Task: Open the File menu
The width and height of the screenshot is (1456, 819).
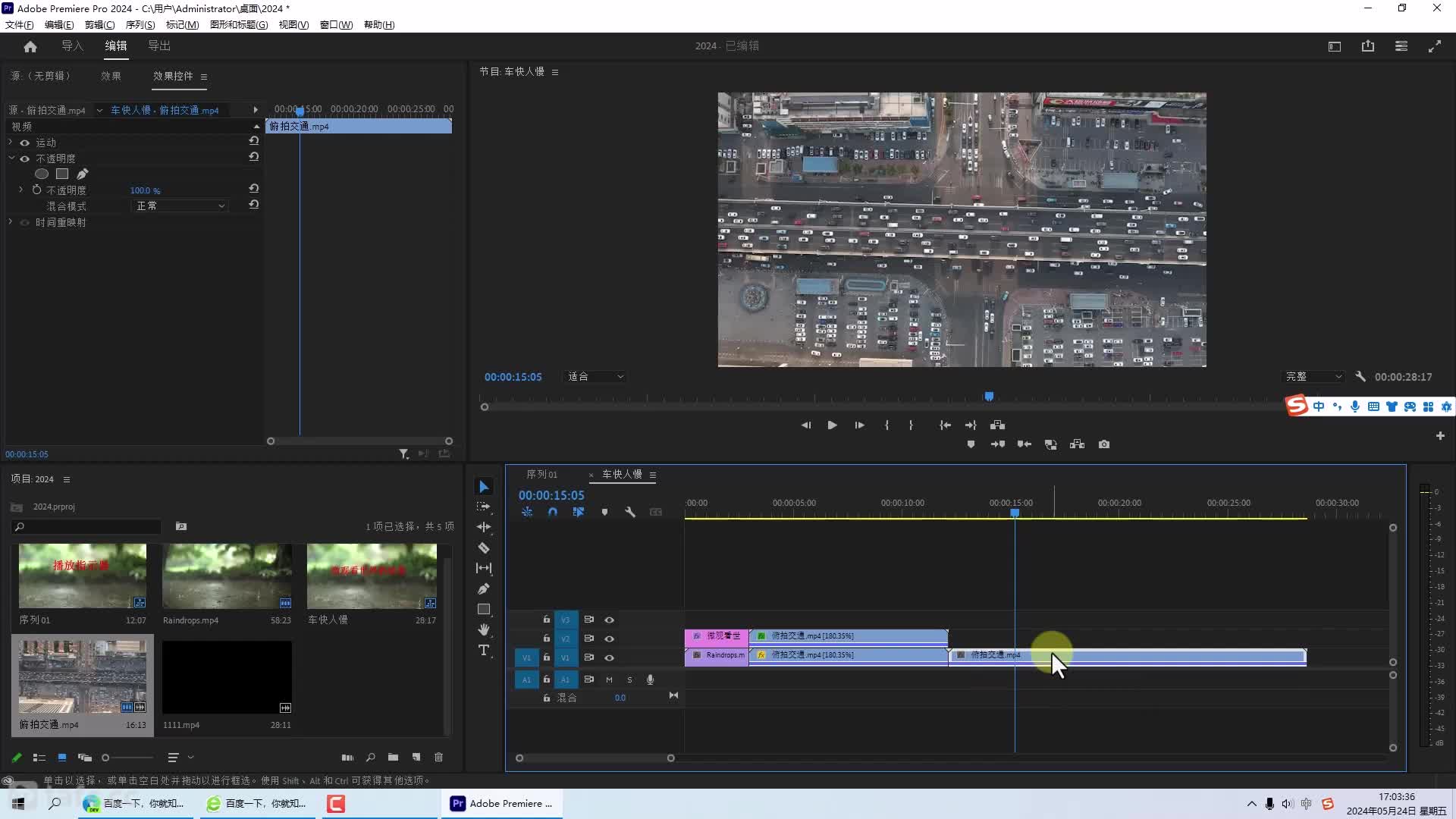Action: coord(19,25)
